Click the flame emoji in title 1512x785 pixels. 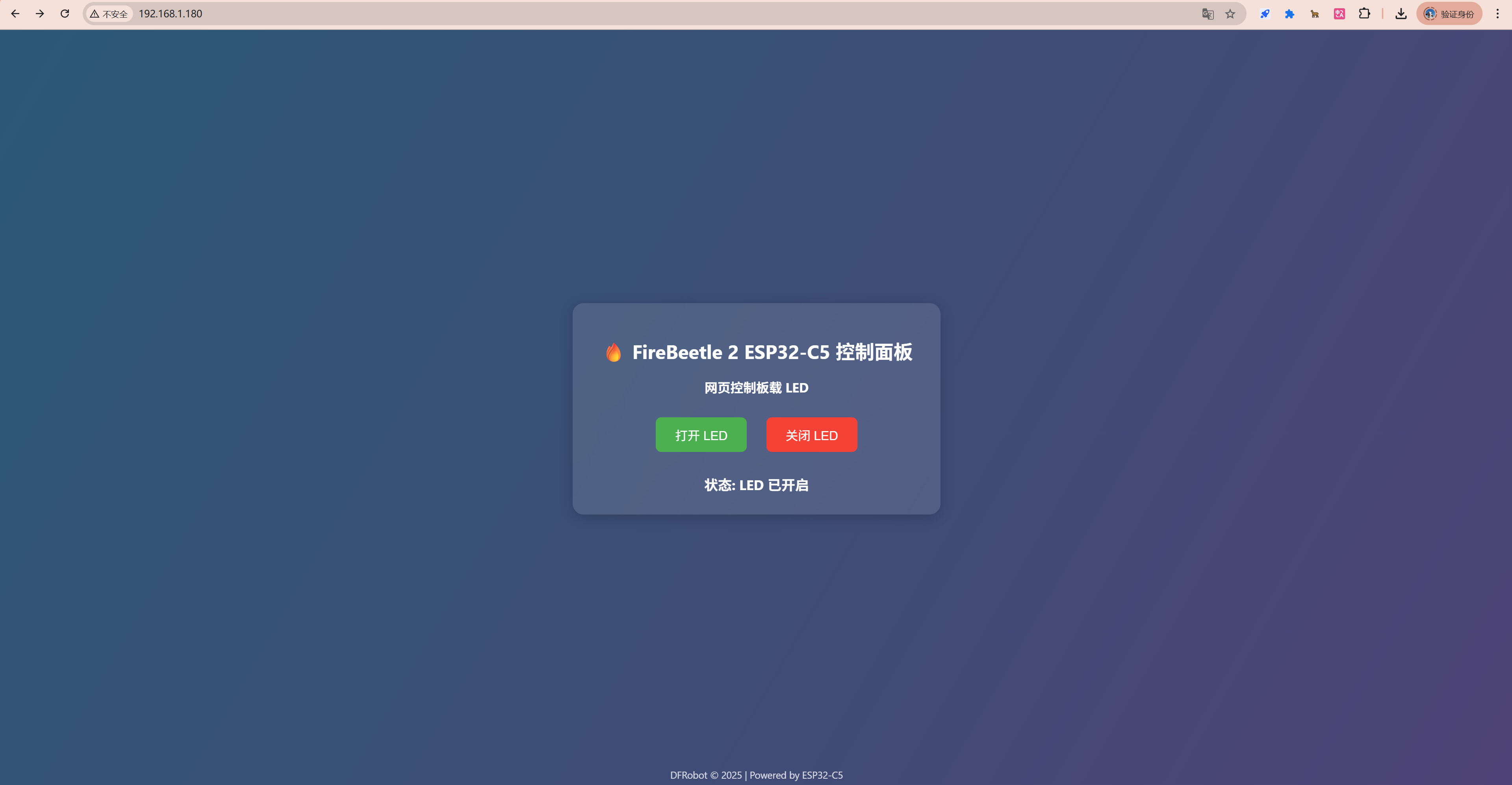[613, 352]
